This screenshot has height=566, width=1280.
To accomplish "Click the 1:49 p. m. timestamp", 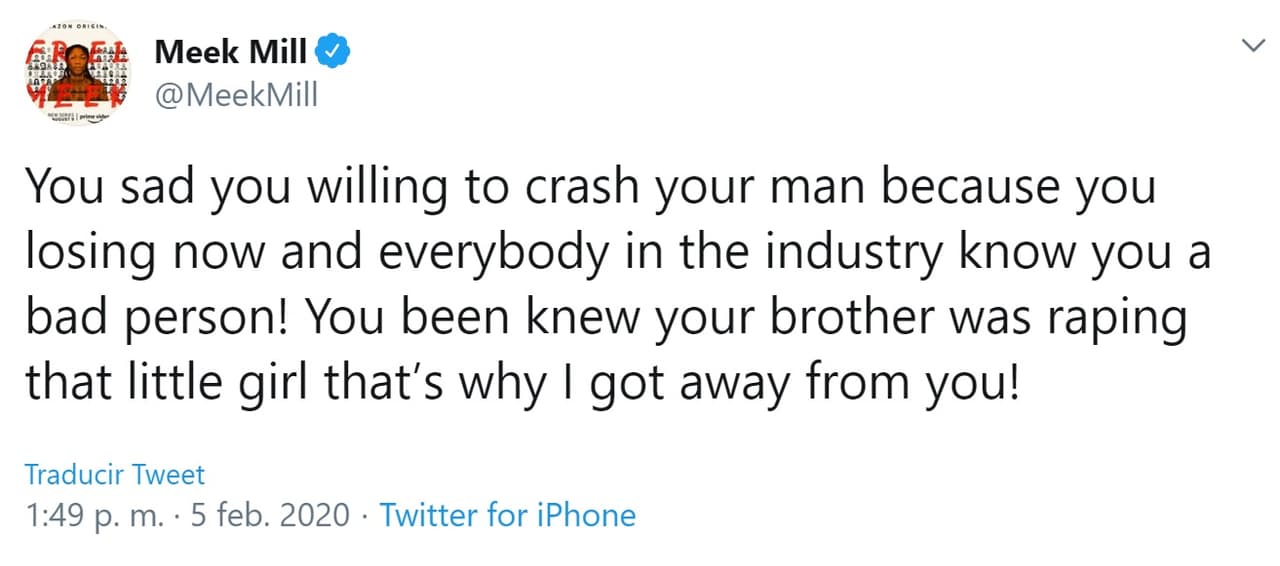I will click(x=90, y=515).
